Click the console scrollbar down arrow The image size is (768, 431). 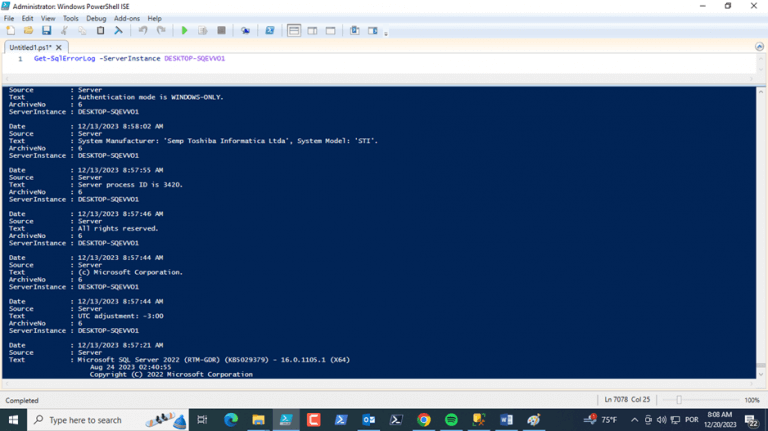tap(761, 375)
